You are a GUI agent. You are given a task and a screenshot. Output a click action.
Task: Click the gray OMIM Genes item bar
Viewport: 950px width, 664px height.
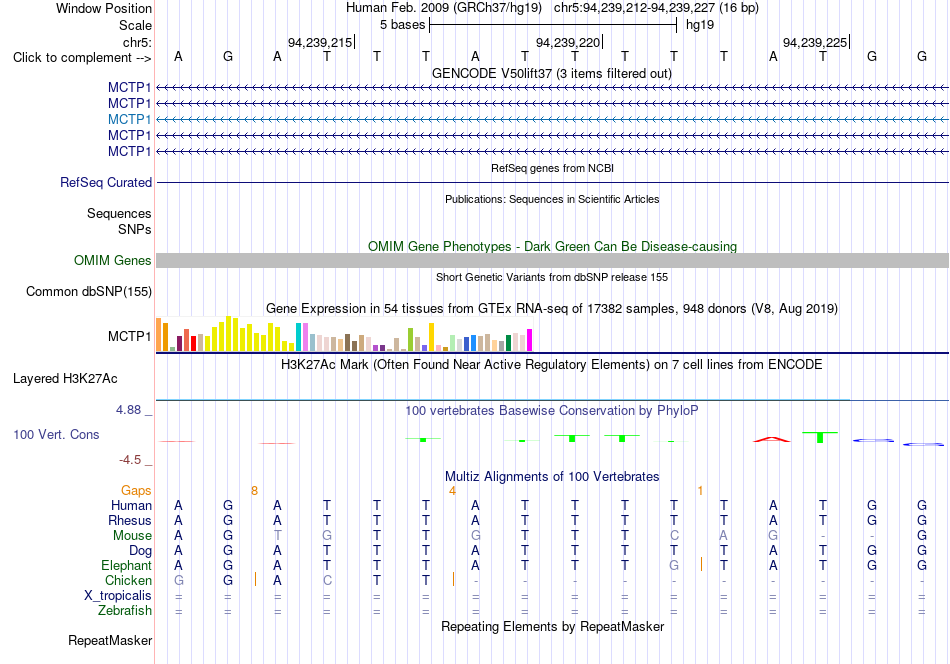pyautogui.click(x=552, y=261)
